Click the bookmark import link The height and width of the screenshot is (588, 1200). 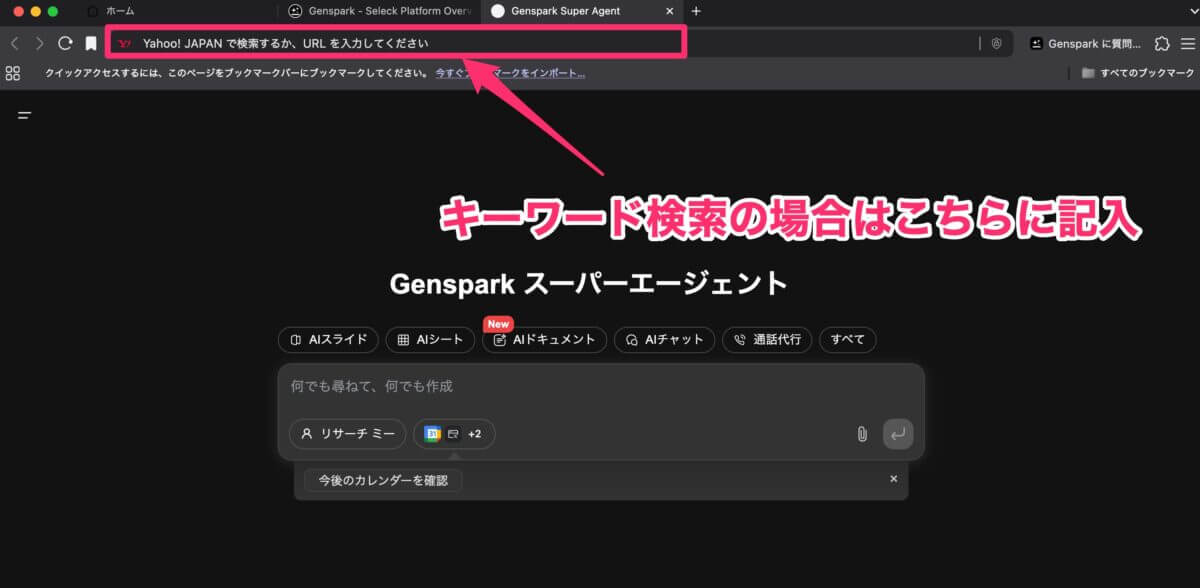(510, 73)
